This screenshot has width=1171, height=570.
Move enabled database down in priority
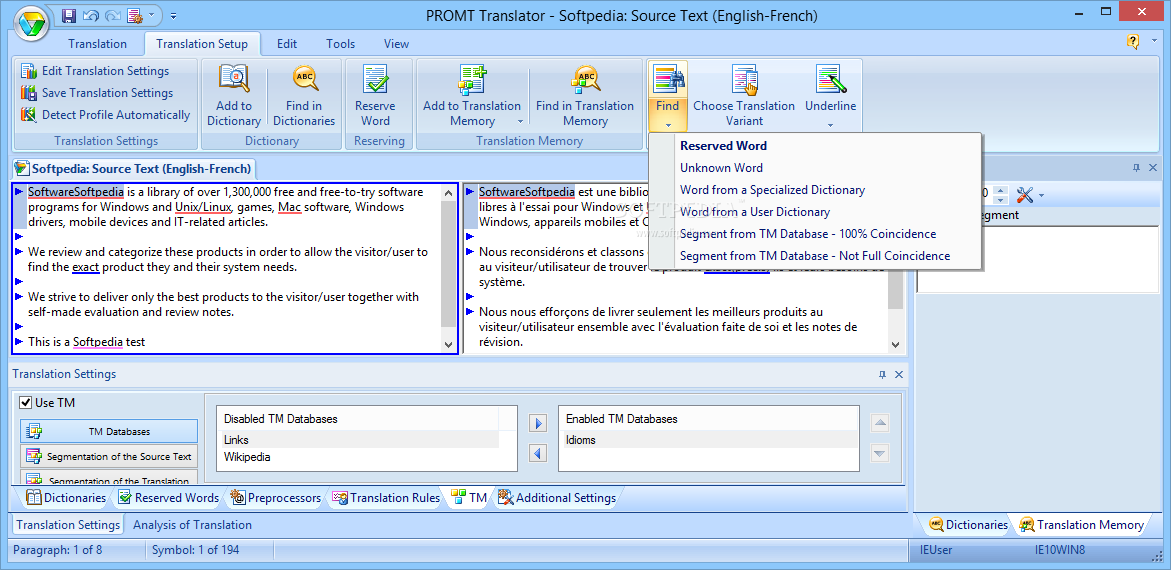pos(880,453)
